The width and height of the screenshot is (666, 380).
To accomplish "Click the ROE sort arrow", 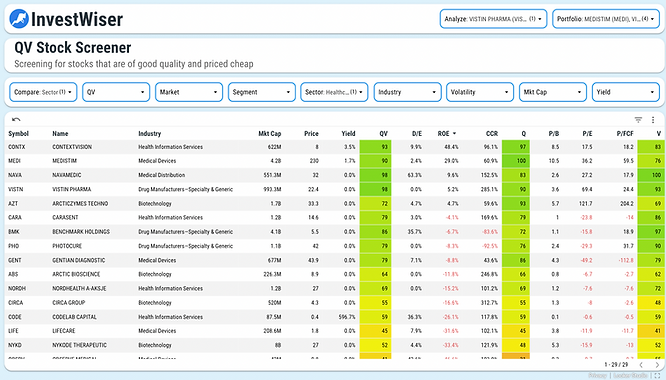I will pyautogui.click(x=454, y=134).
